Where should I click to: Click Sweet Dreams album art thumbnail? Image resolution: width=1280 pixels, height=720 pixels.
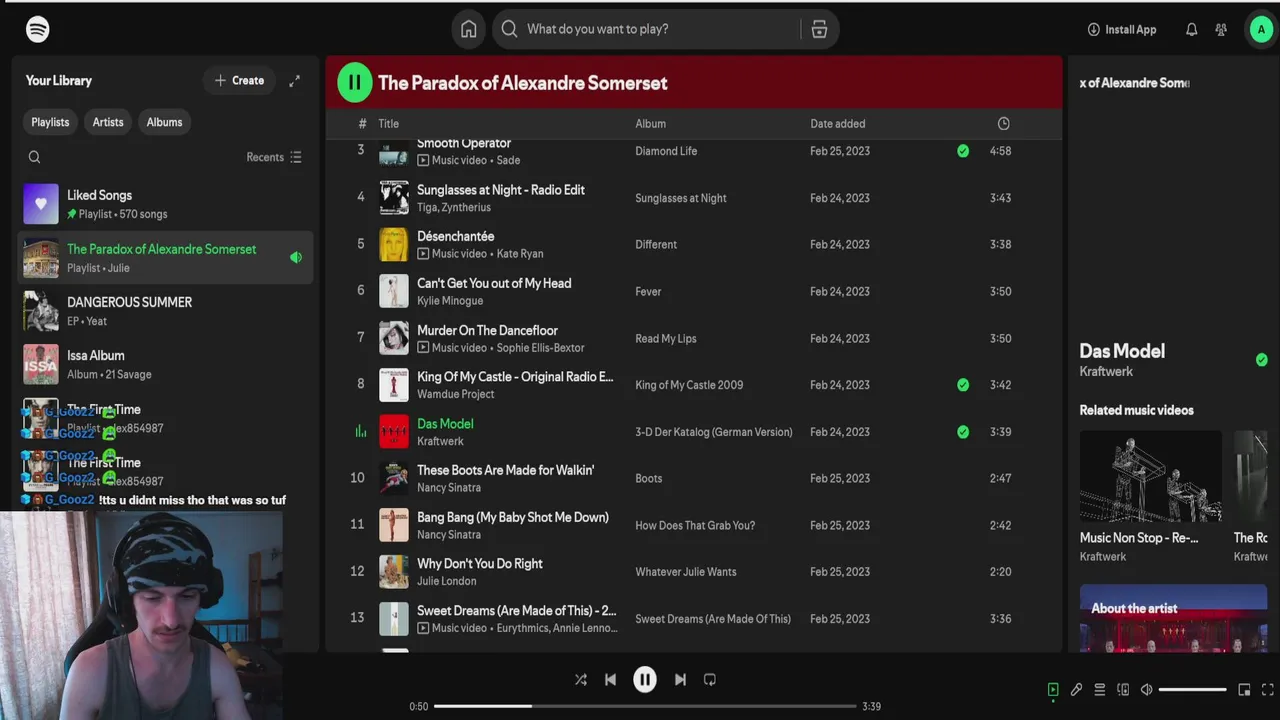point(394,619)
